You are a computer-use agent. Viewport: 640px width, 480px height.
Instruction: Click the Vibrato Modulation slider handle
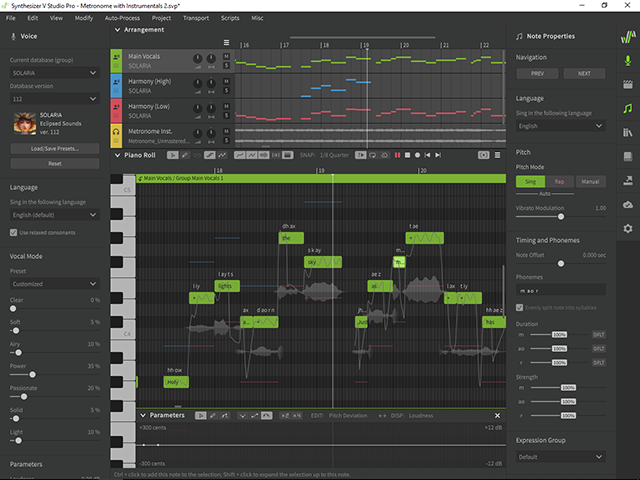[x=561, y=217]
